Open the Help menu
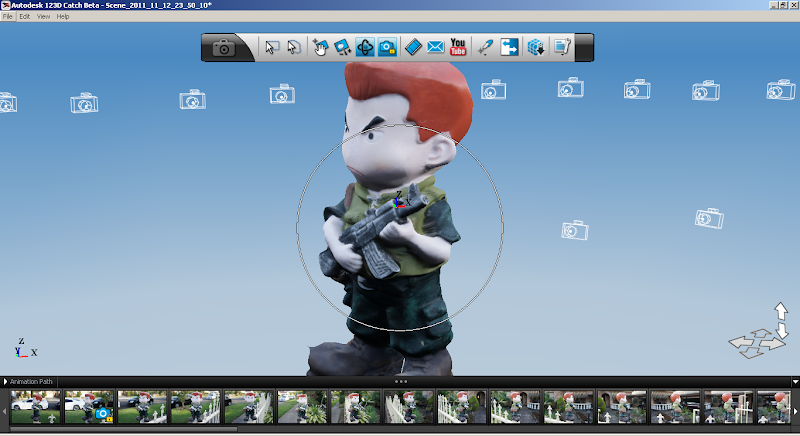This screenshot has height=436, width=800. 63,17
